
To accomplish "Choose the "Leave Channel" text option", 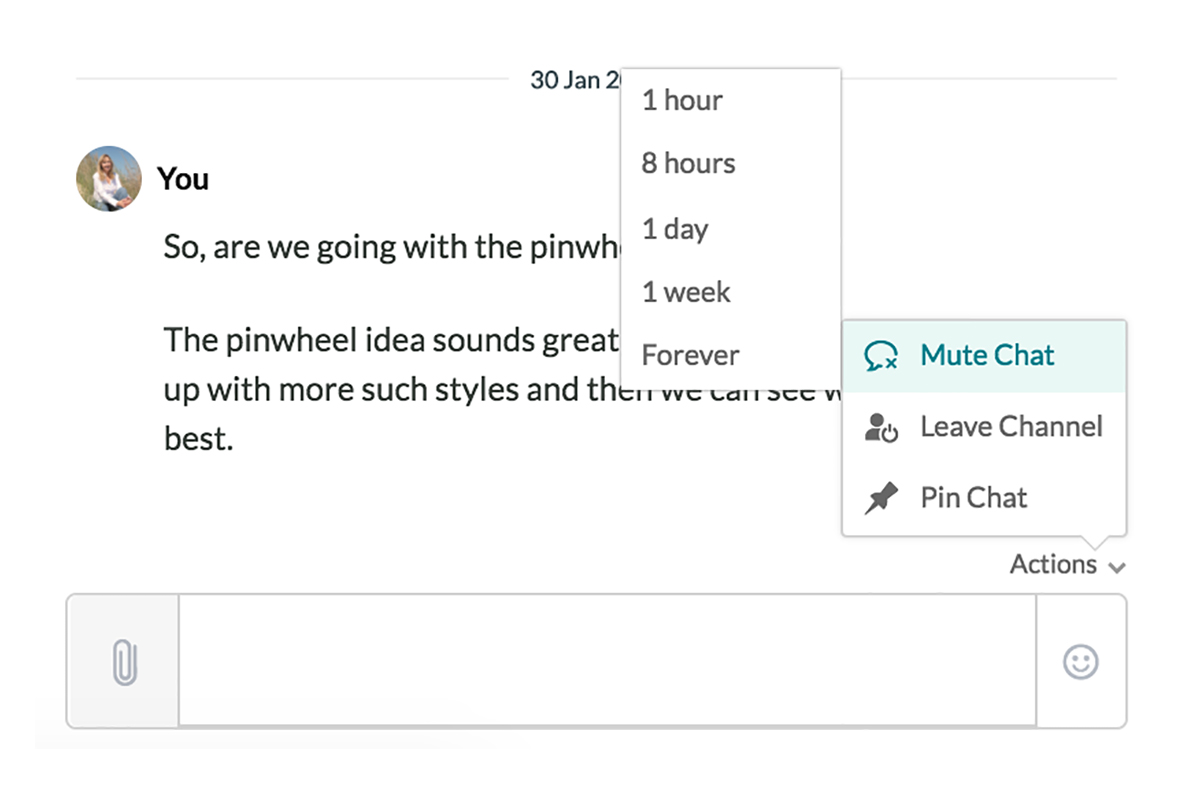I will [x=1011, y=427].
